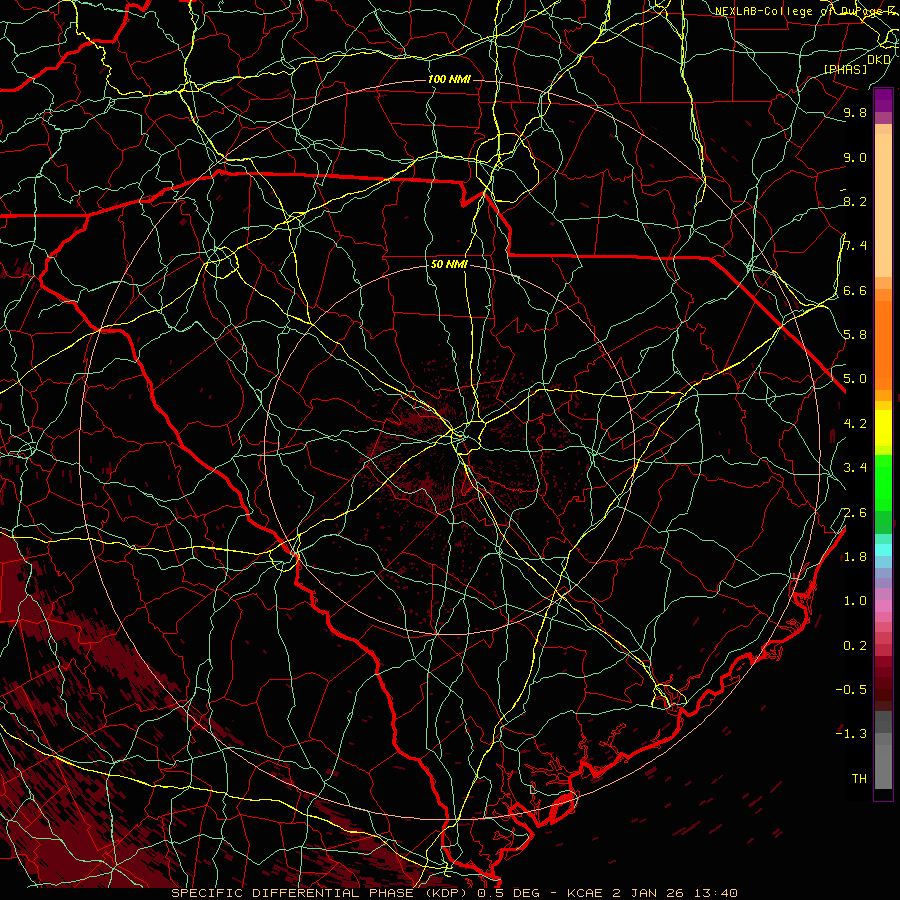Click the "KCAE 2 JAN 26 13:40" timestamp
This screenshot has width=900, height=900.
tap(652, 893)
